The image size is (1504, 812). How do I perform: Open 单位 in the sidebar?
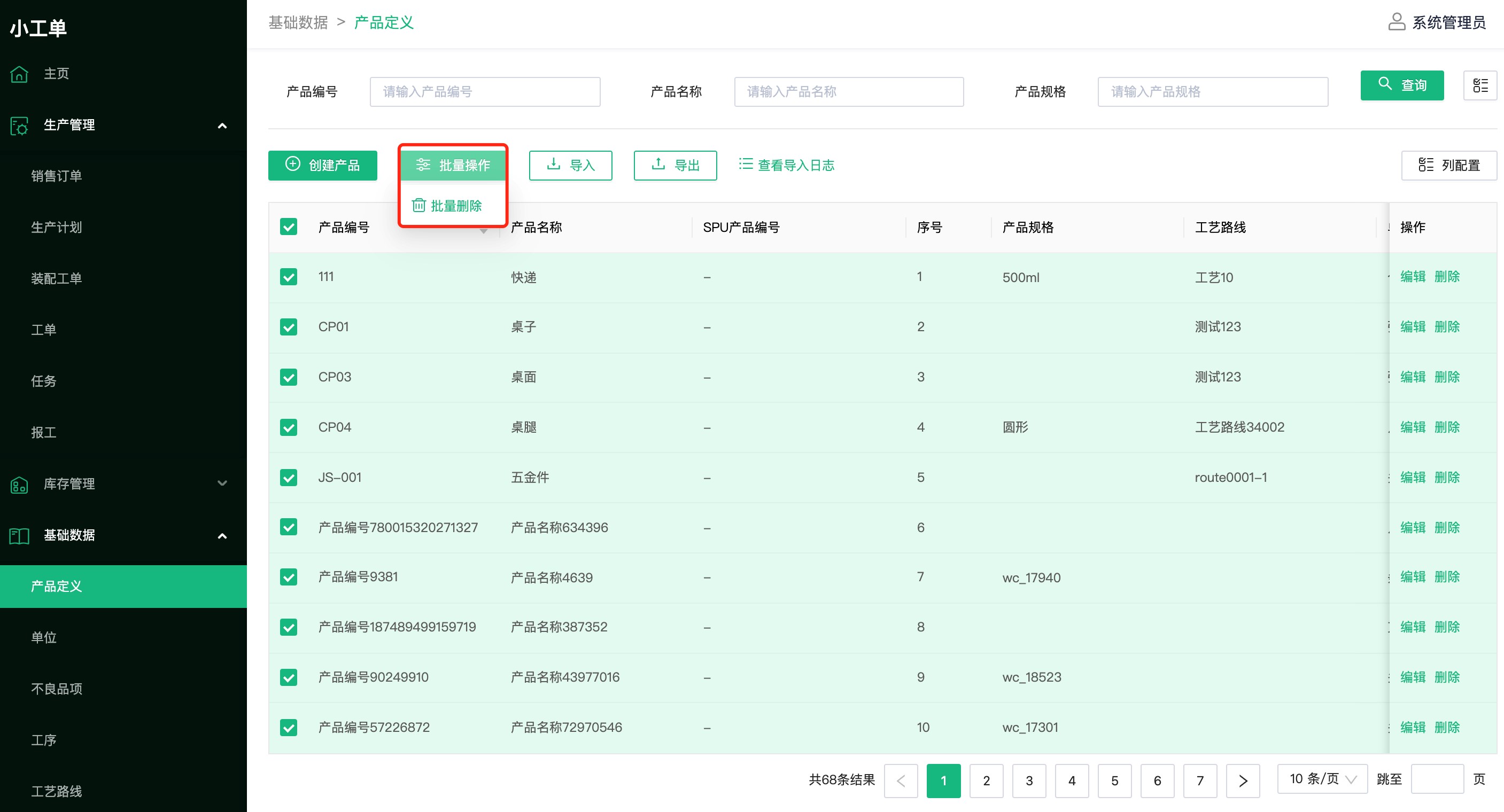(44, 637)
